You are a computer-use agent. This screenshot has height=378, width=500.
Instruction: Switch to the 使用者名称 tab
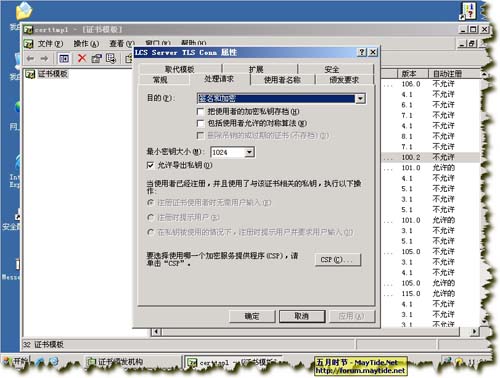[282, 80]
